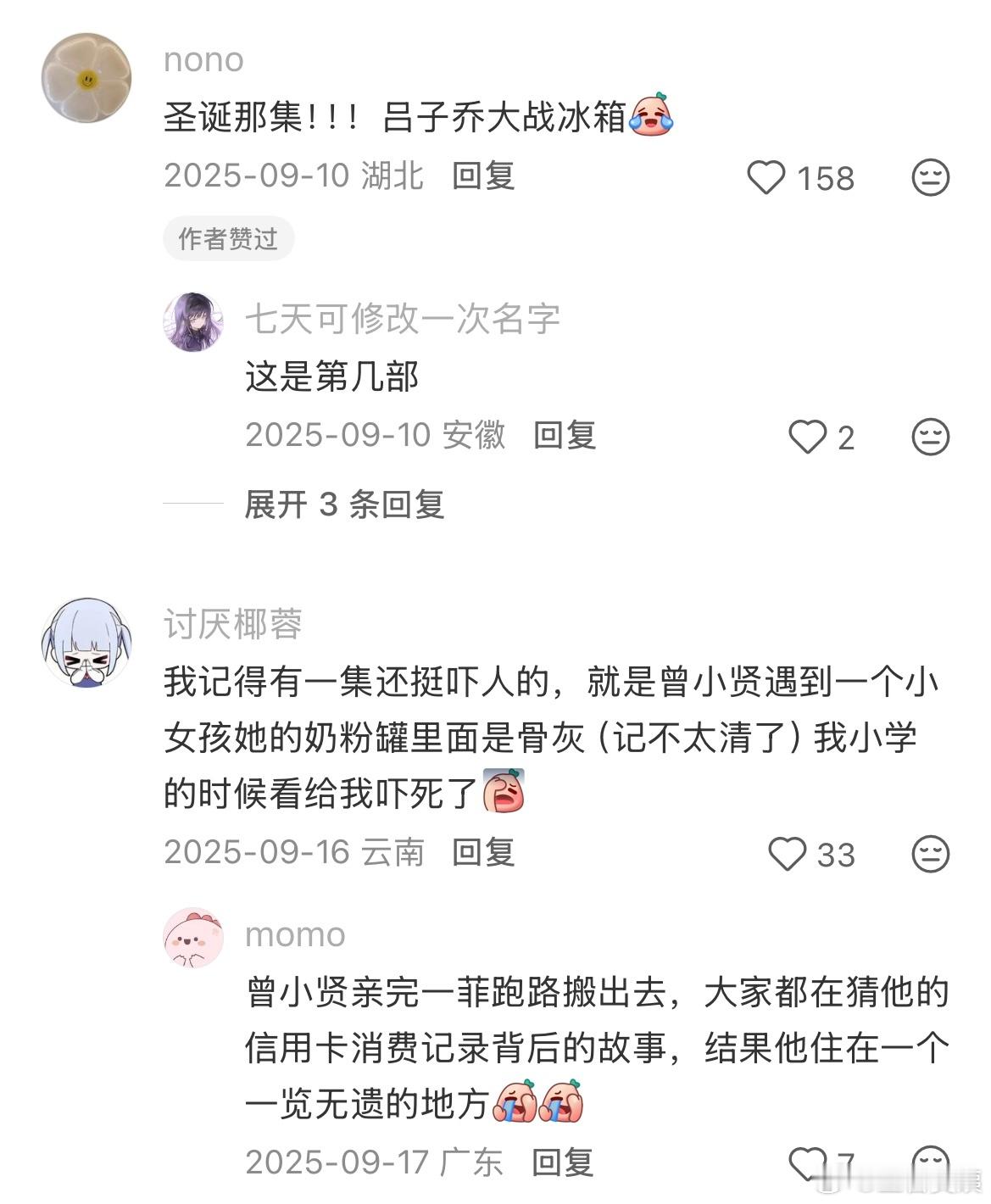Open username 讨厌椰蓉 link

point(233,624)
